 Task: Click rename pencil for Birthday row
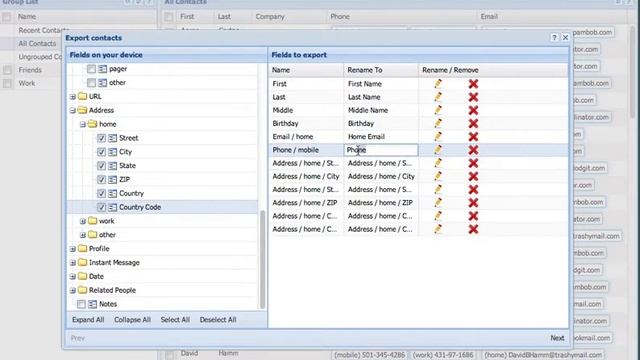pyautogui.click(x=438, y=123)
